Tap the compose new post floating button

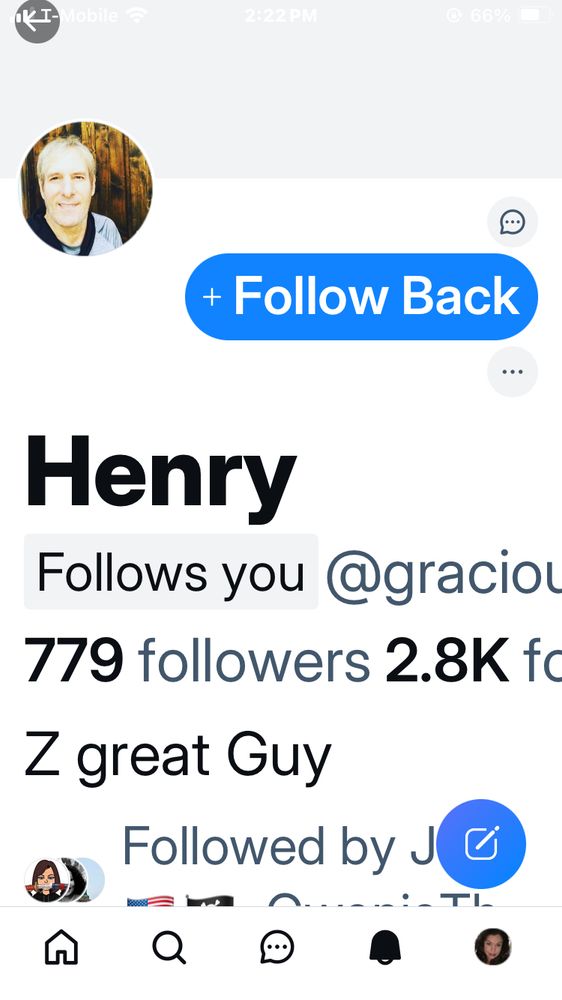pos(482,844)
